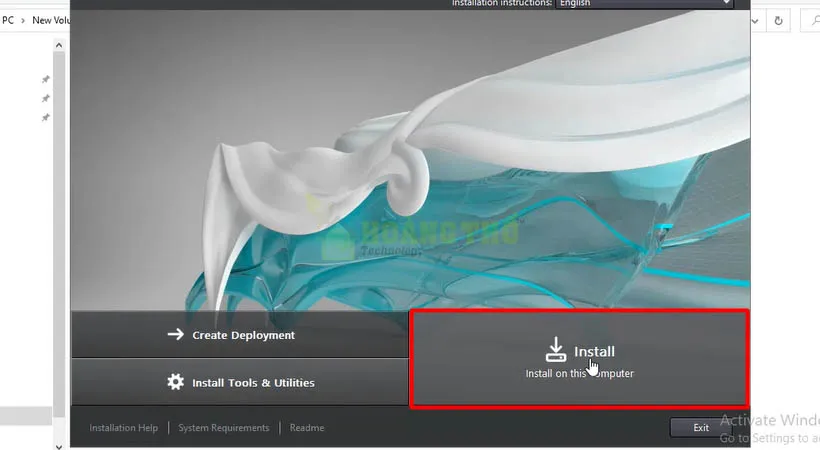Click the second pin icon in Explorer sidebar
Screen dimensions: 820x450
pos(45,98)
